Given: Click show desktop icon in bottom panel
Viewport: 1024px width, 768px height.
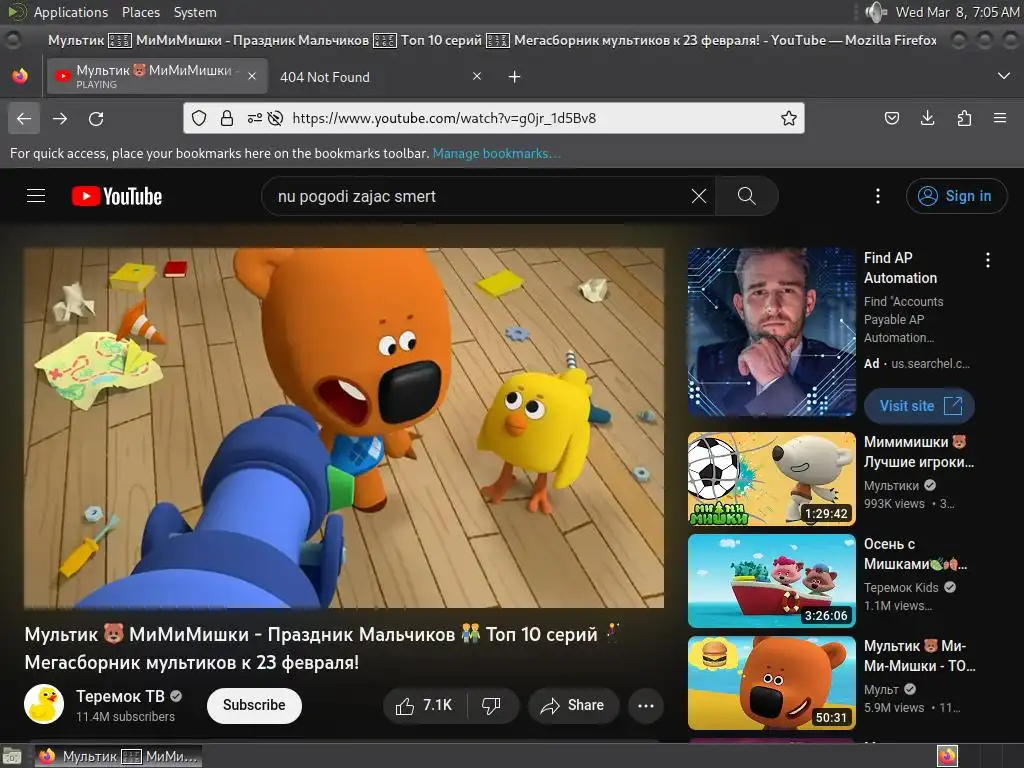Looking at the screenshot, I should pos(12,756).
